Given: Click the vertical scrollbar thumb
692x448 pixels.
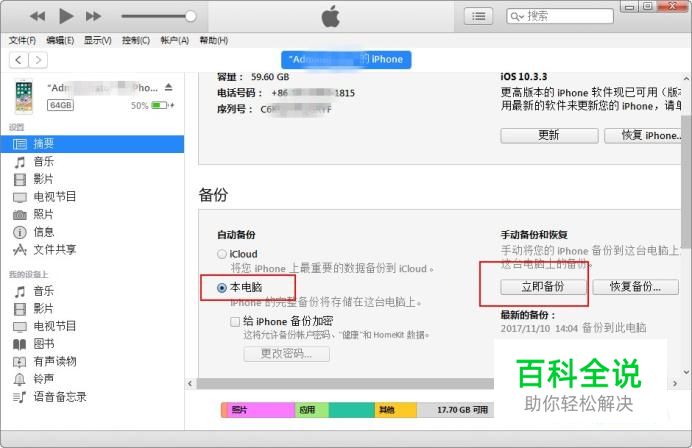Looking at the screenshot, I should 686,181.
